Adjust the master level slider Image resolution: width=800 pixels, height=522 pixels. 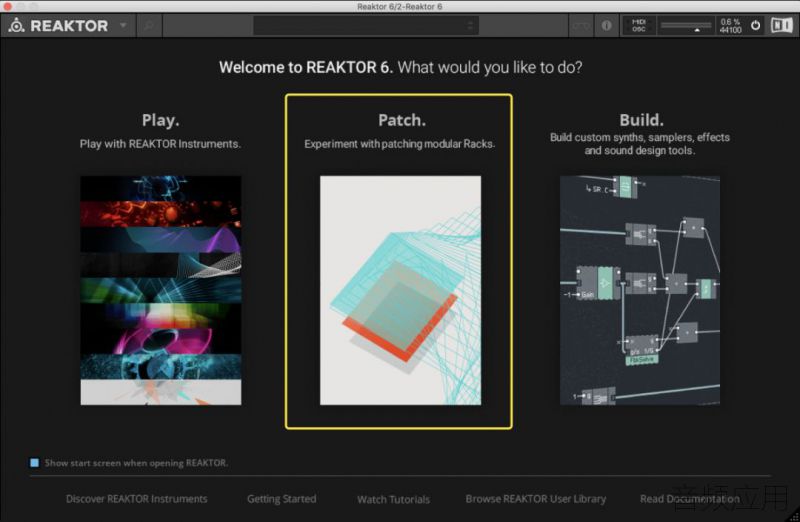[x=686, y=26]
